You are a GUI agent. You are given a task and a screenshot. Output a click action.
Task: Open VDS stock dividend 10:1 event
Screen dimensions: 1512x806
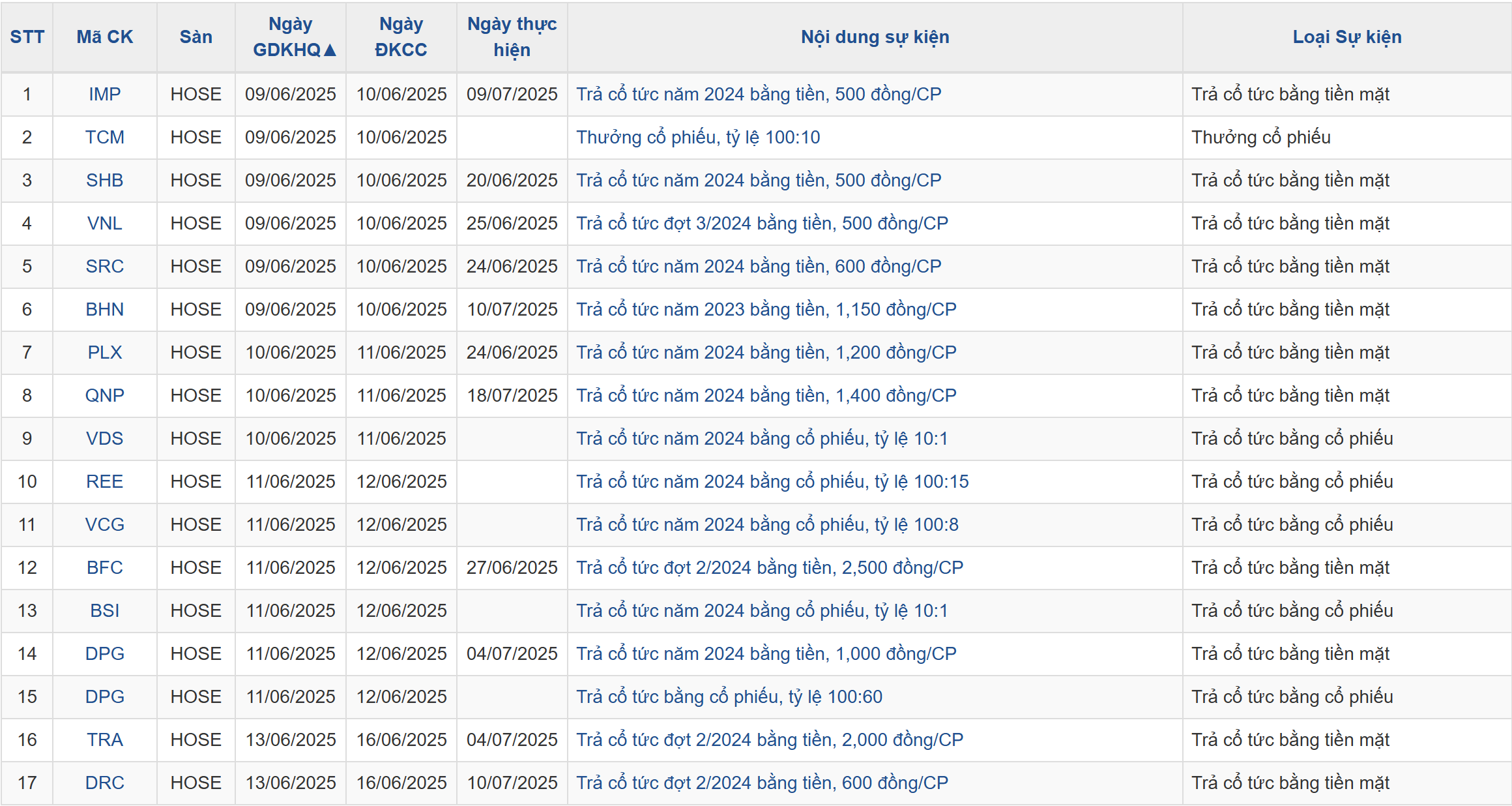pos(762,438)
